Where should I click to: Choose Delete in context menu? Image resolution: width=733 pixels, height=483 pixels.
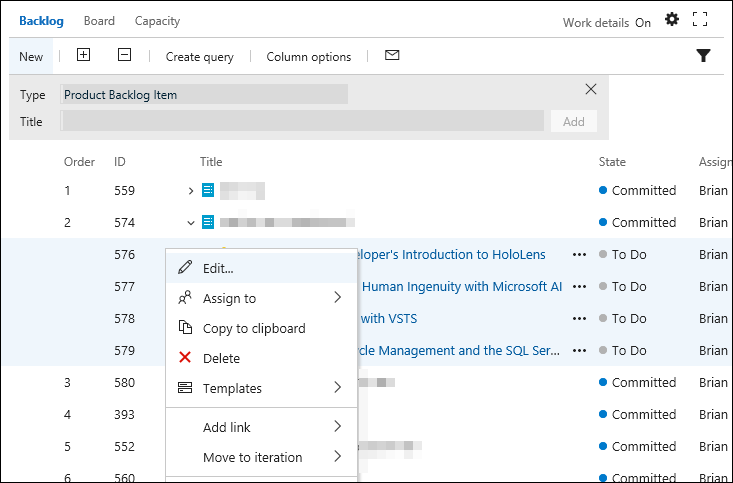pos(221,358)
